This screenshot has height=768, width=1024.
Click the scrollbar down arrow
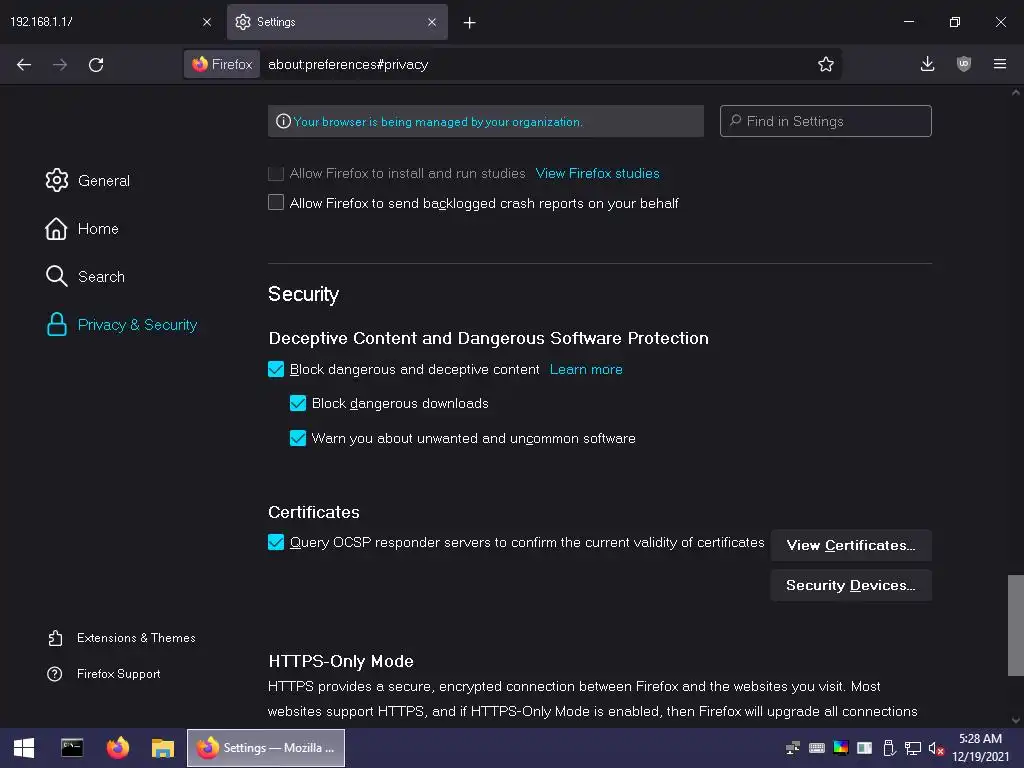1016,720
